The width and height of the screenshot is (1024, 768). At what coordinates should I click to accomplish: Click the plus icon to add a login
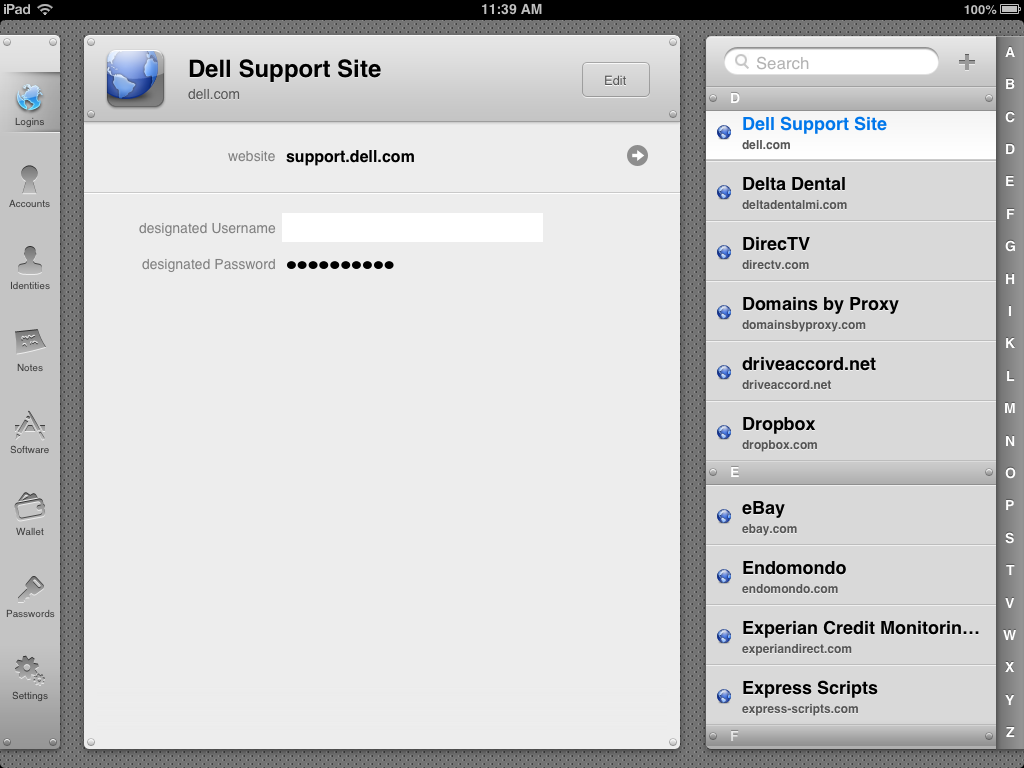(x=967, y=62)
